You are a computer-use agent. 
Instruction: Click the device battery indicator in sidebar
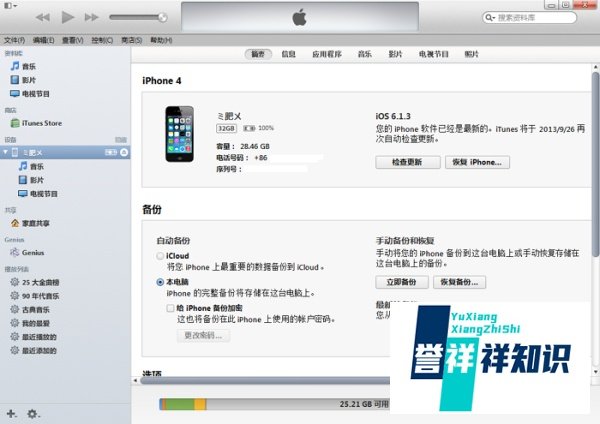(x=111, y=152)
